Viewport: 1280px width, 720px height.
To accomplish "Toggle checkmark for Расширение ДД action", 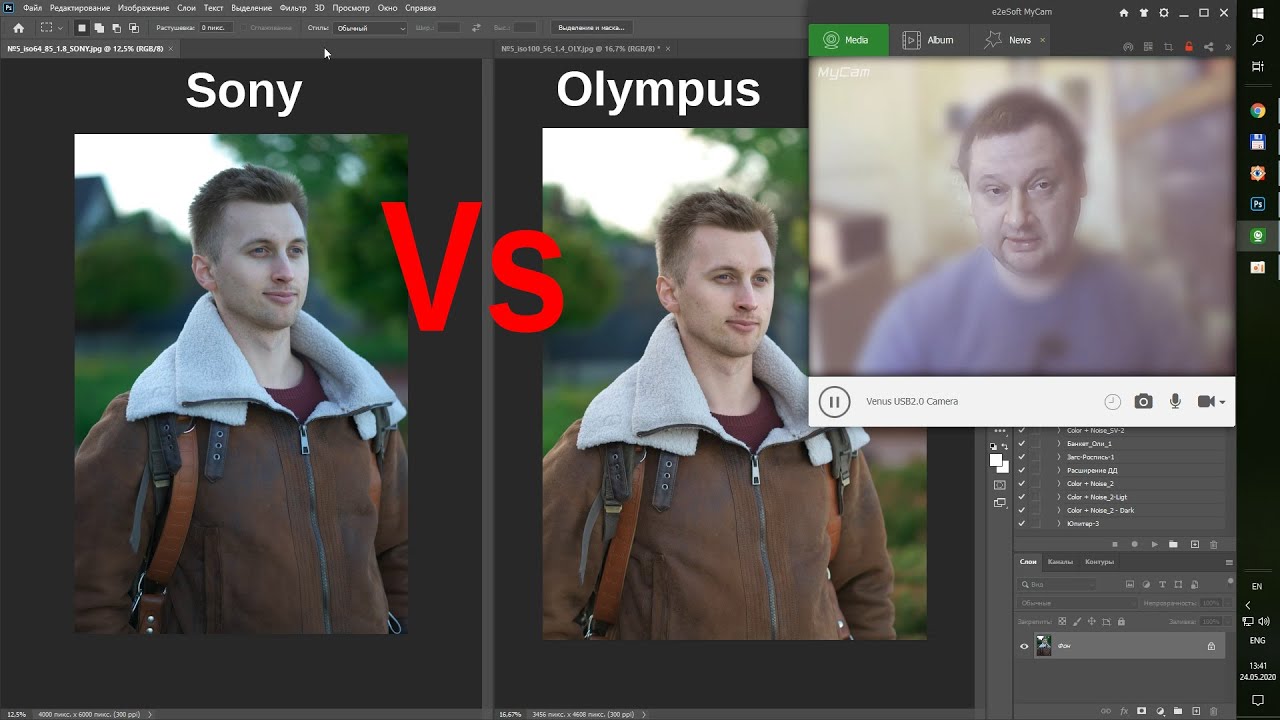I will pyautogui.click(x=1021, y=470).
